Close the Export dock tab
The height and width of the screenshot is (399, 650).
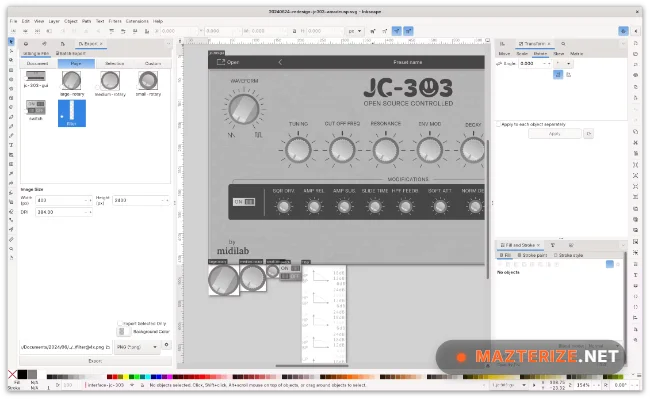tap(101, 44)
